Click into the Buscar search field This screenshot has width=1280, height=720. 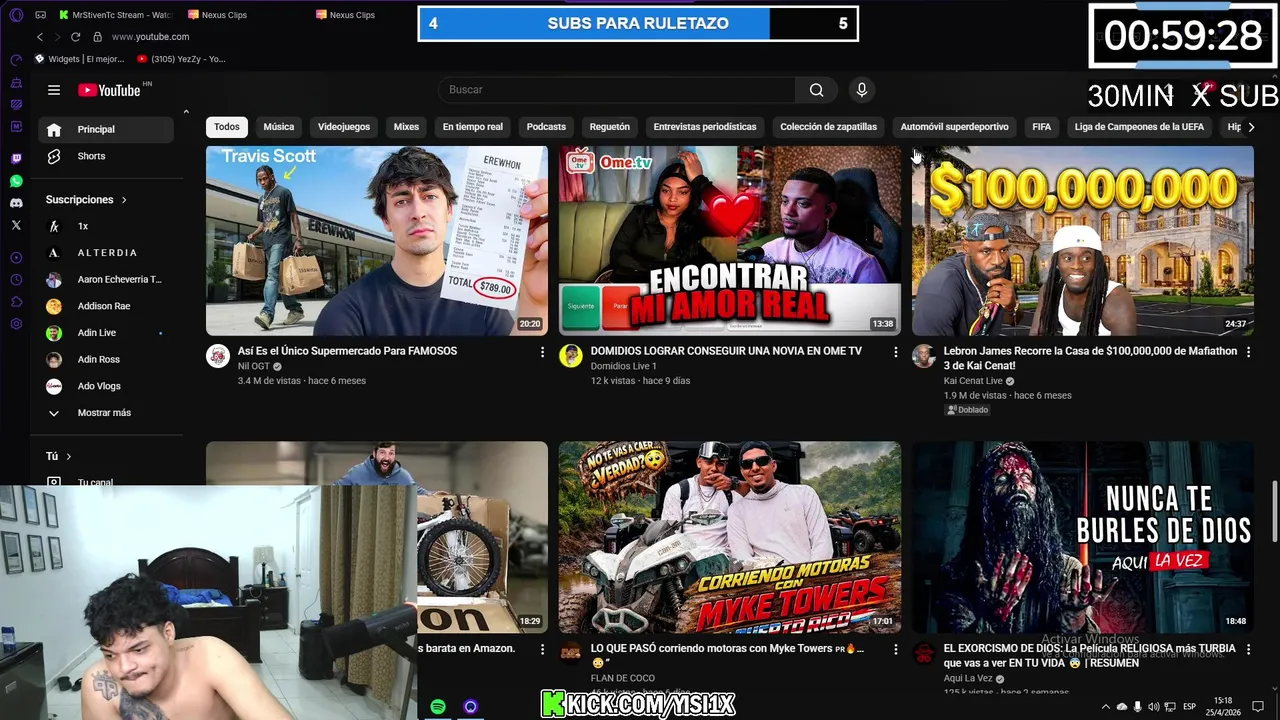(x=618, y=90)
